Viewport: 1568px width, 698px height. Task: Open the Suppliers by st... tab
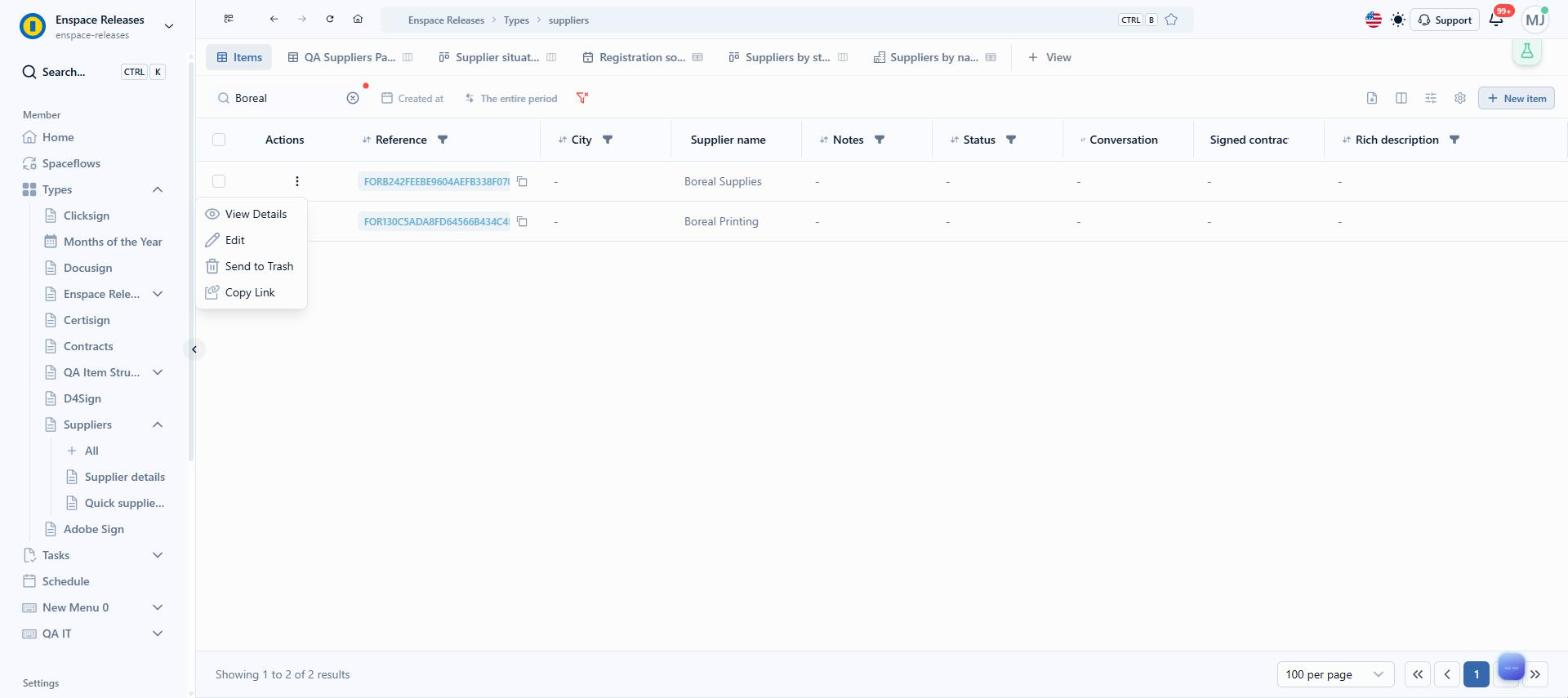[x=788, y=57]
